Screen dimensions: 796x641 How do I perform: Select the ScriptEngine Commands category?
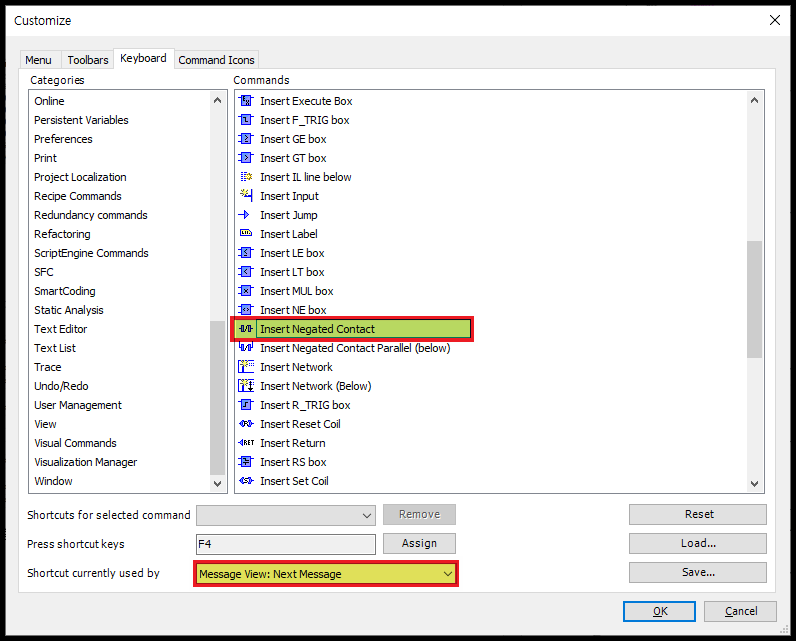click(91, 253)
